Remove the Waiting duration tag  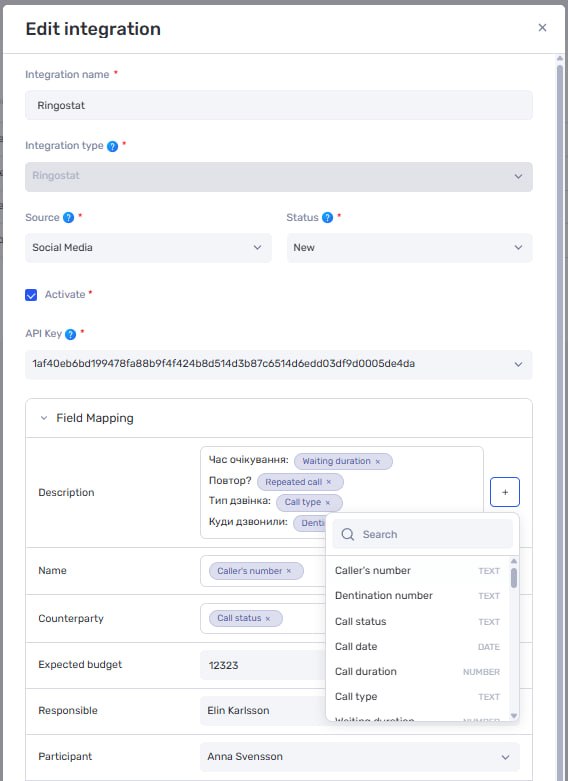[x=378, y=462]
